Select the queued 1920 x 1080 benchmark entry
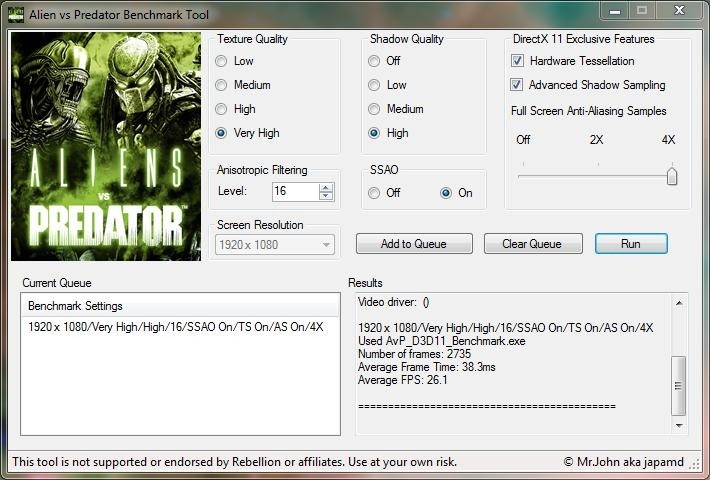This screenshot has width=710, height=480. (176, 327)
